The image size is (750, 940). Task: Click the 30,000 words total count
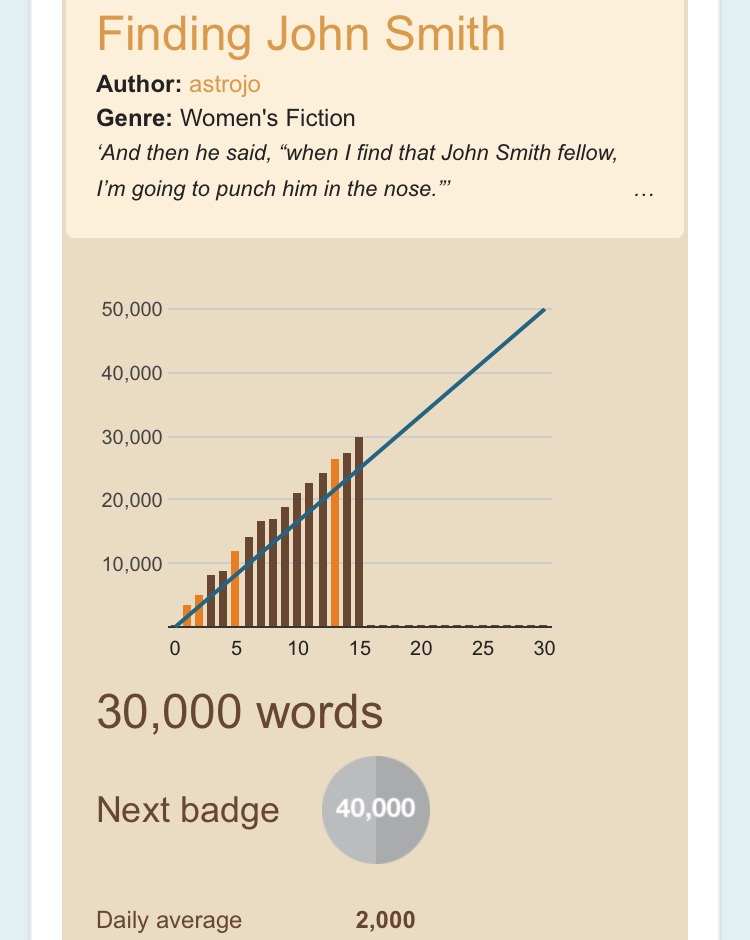[x=240, y=712]
